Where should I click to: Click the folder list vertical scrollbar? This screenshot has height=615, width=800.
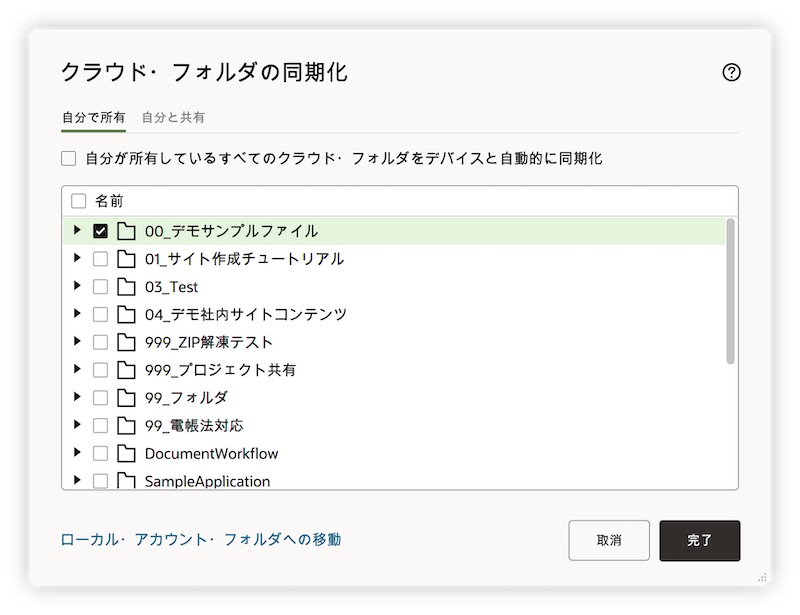point(731,292)
